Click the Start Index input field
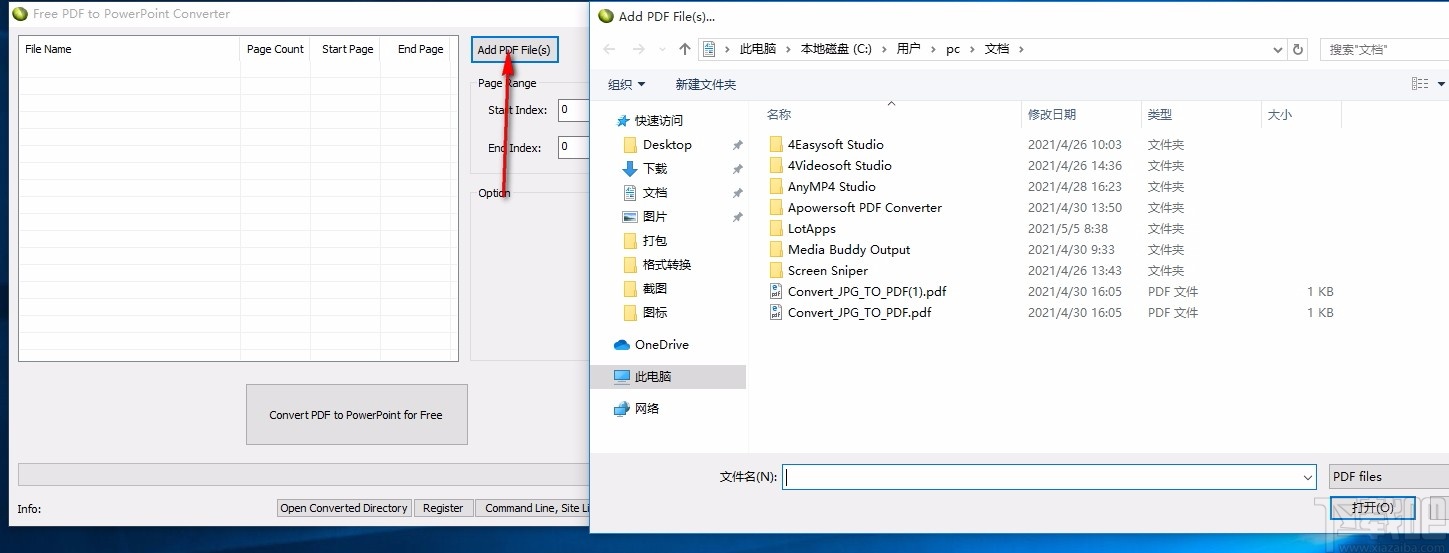Image resolution: width=1449 pixels, height=553 pixels. click(x=573, y=110)
